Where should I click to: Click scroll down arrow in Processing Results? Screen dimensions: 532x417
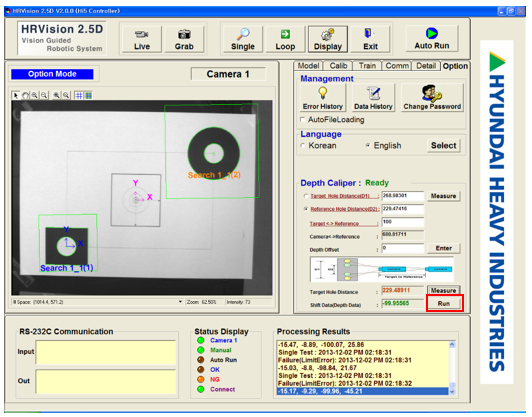point(452,391)
